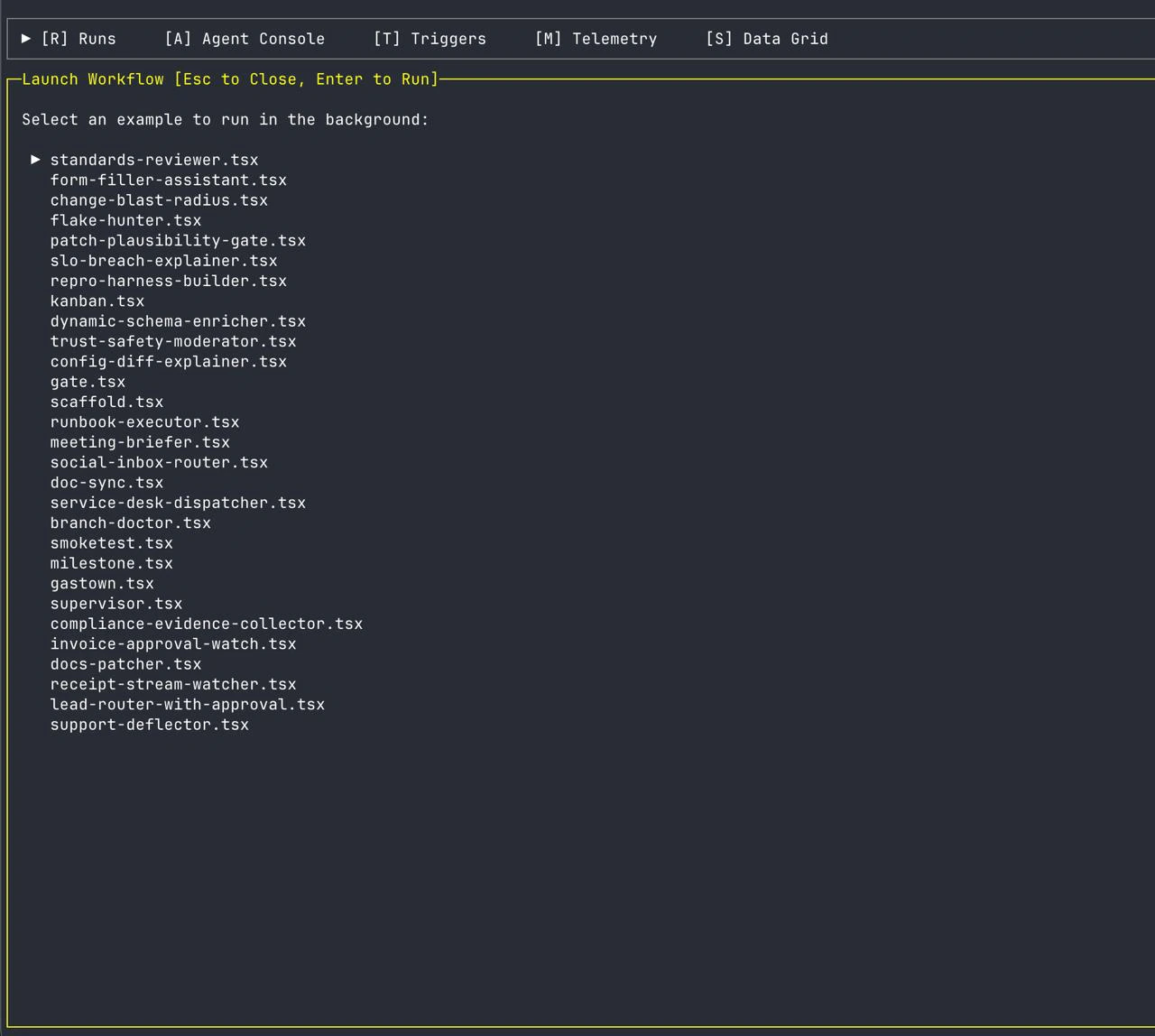Click the Launch Workflow panel title
Screen dimensions: 1155x1036
click(229, 79)
